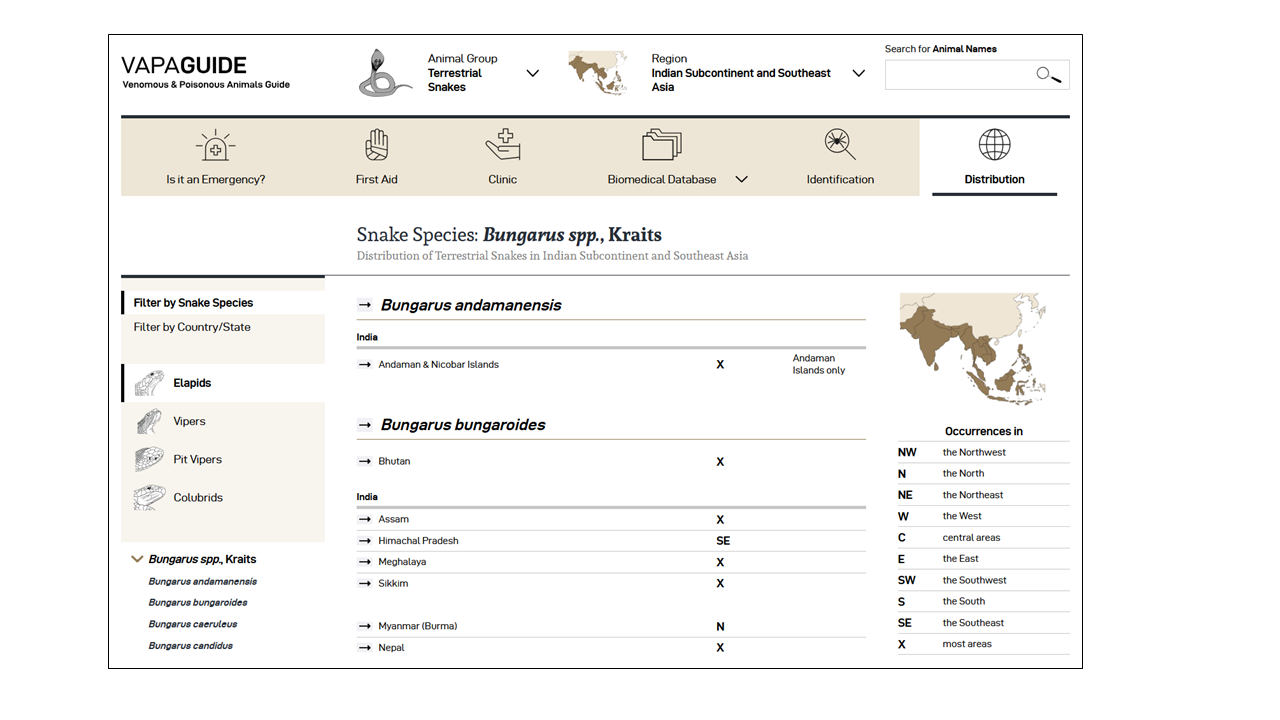The width and height of the screenshot is (1280, 720).
Task: Expand the Animal Group dropdown chevron
Action: (x=533, y=73)
